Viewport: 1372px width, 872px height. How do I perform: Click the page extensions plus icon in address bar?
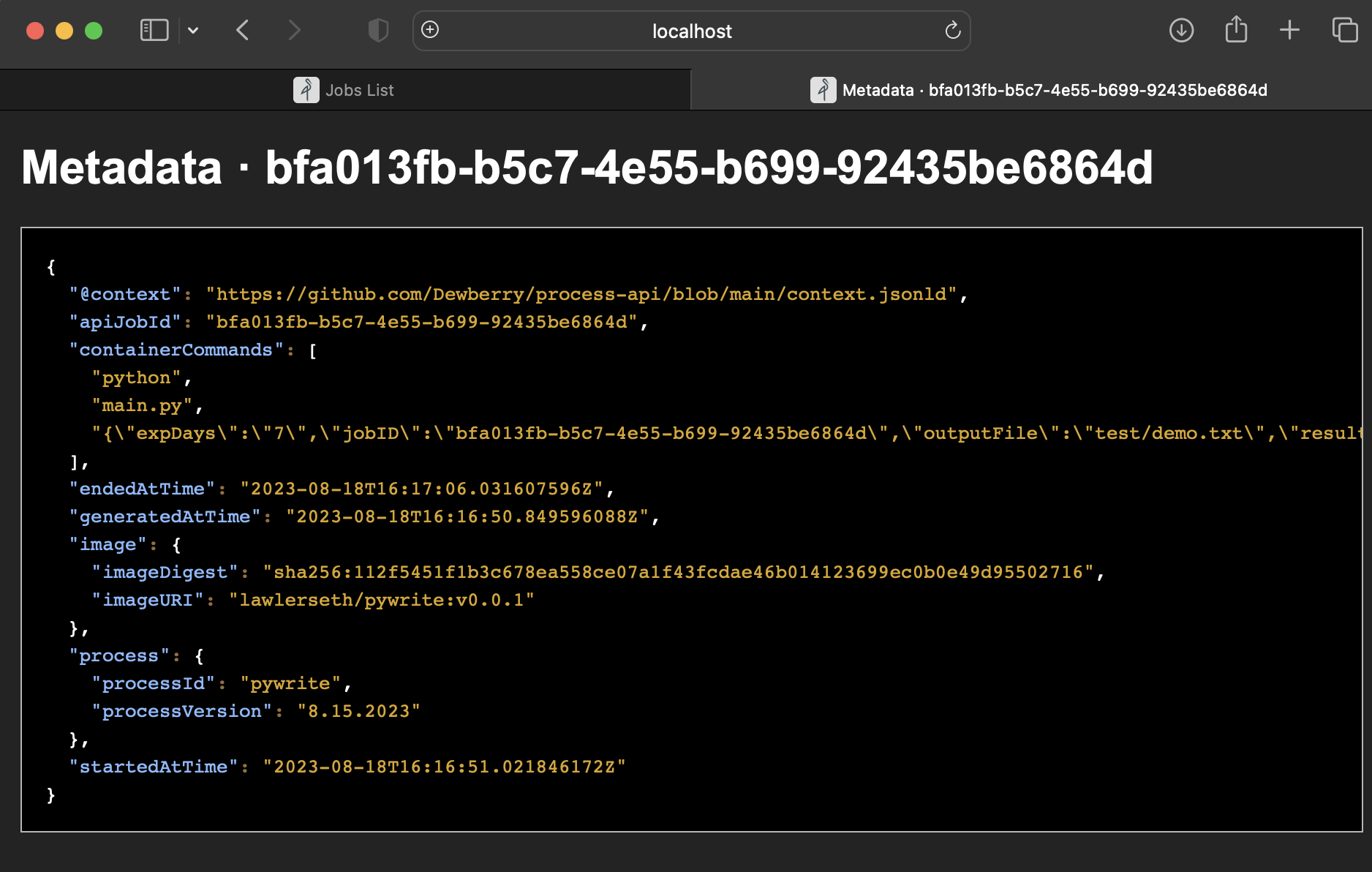(x=430, y=29)
